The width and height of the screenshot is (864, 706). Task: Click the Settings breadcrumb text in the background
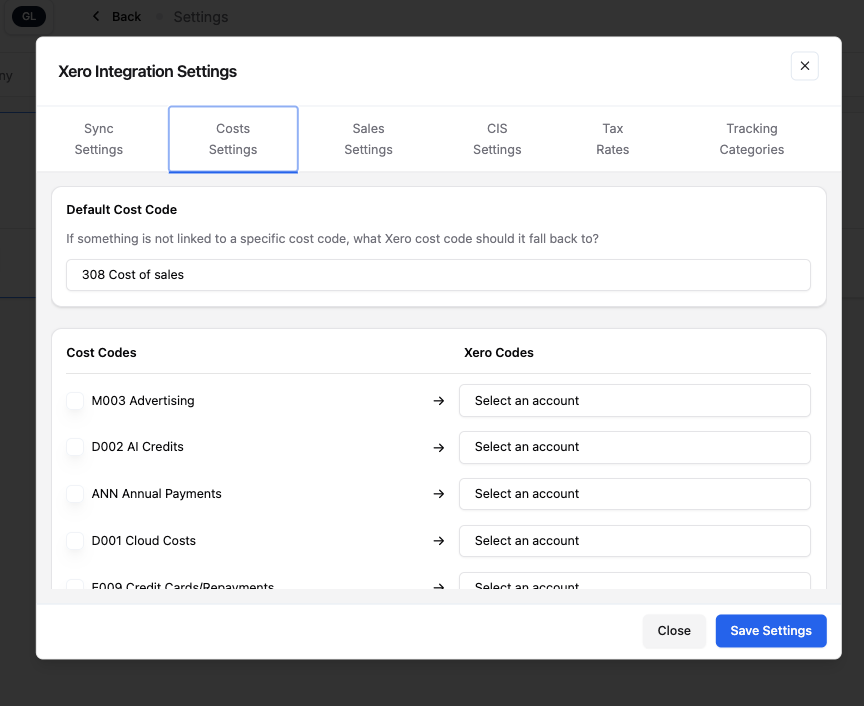(x=201, y=17)
